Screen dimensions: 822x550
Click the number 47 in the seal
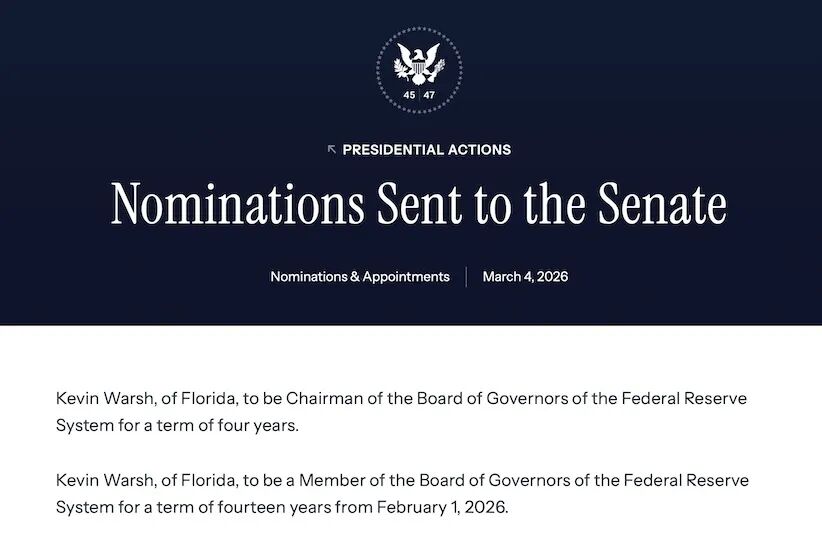coord(429,95)
